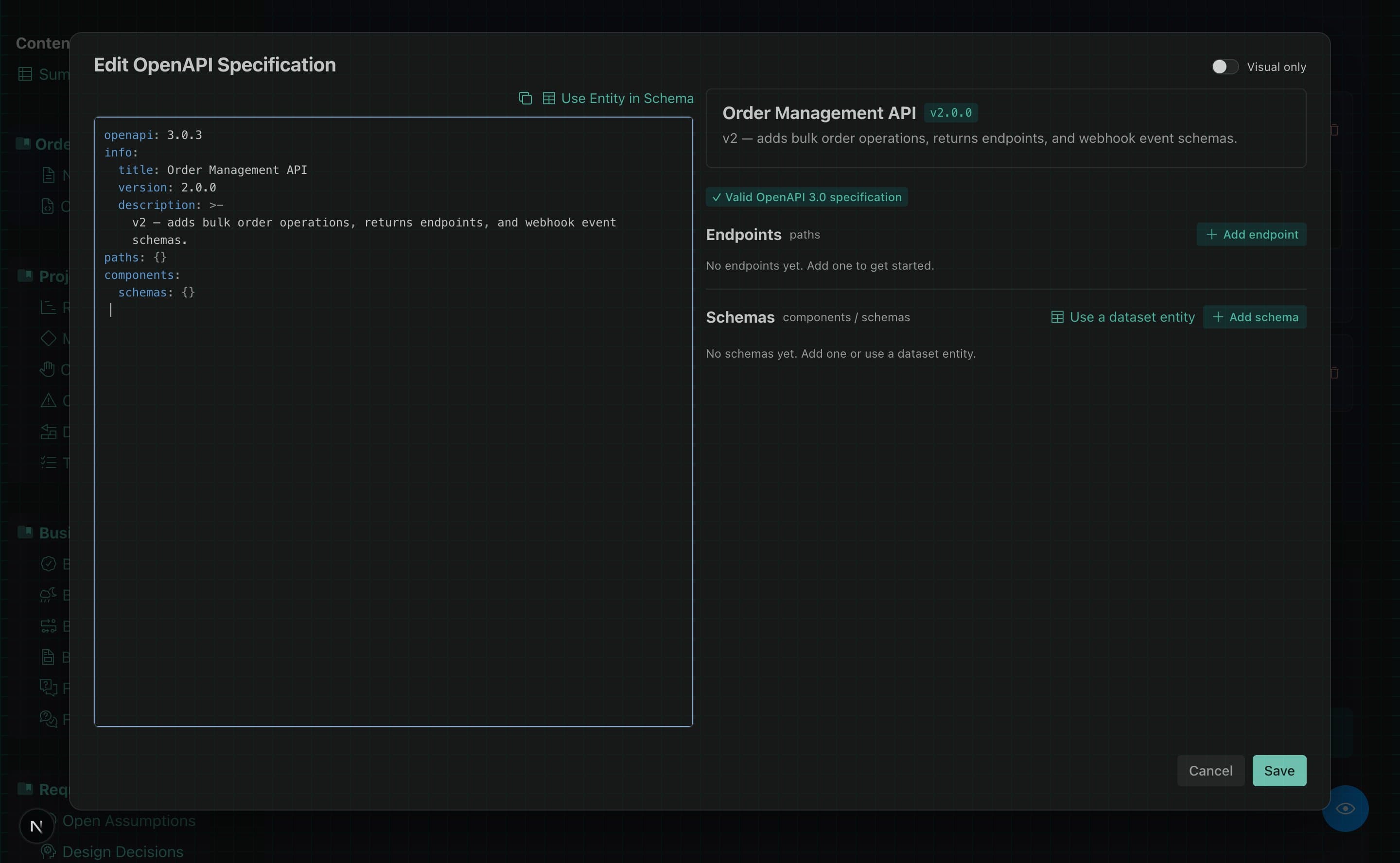Click the plus icon on Add schema
This screenshot has height=863, width=1400.
(x=1217, y=317)
